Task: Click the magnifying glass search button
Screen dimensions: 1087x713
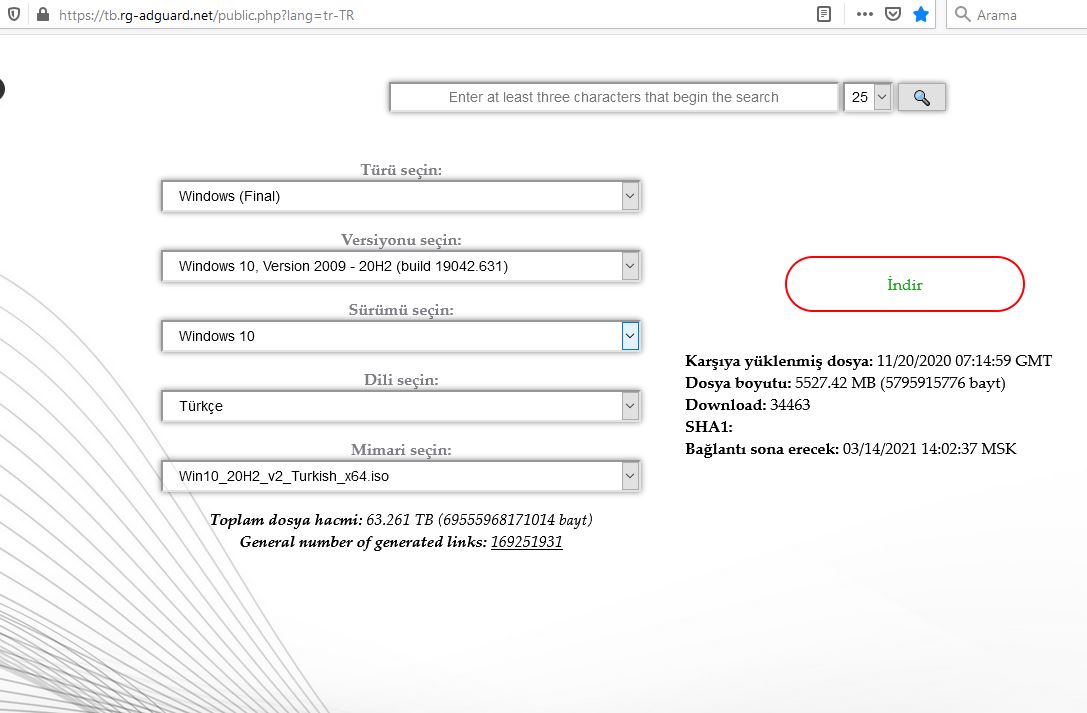Action: pos(921,97)
